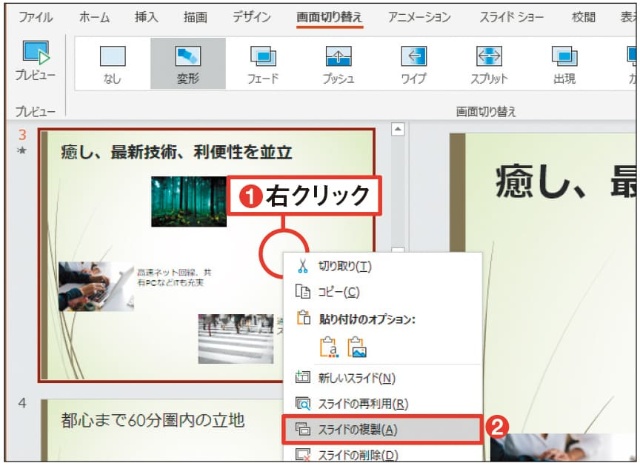This screenshot has width=640, height=466.
Task: Click the 貼り付けのオプション: label
Action: pyautogui.click(x=367, y=319)
